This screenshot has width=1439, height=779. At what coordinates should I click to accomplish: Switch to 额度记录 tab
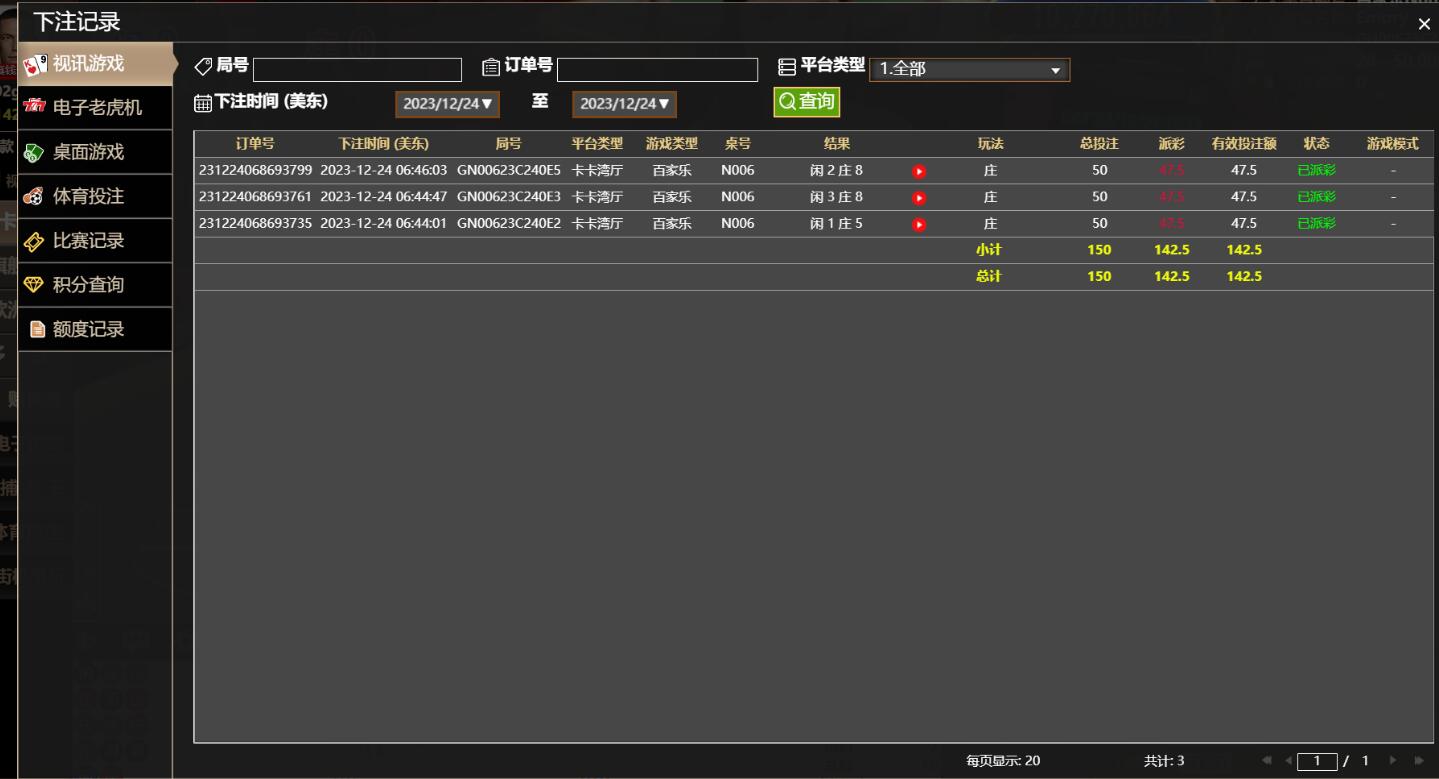(95, 329)
